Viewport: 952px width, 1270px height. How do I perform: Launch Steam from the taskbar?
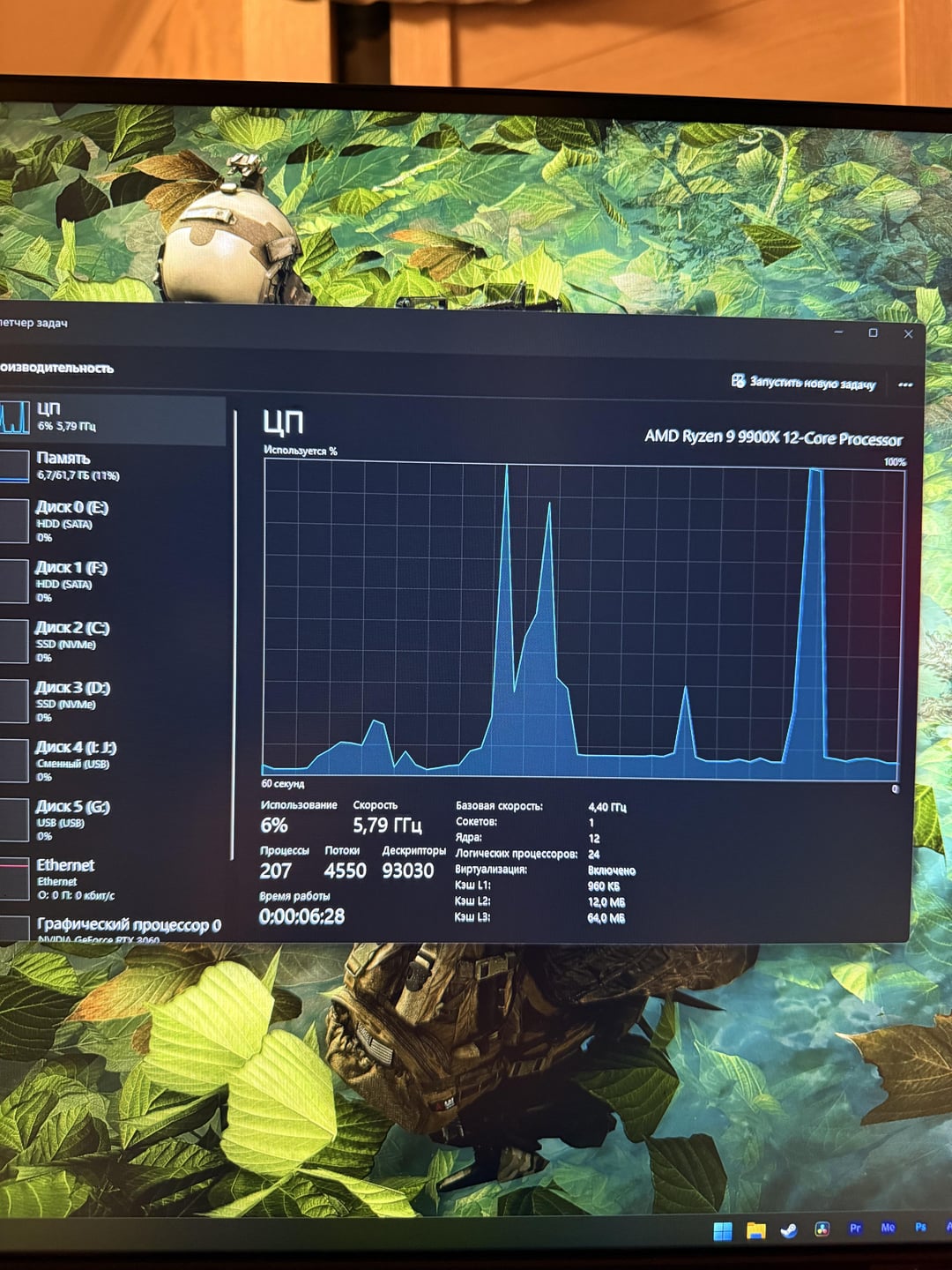click(x=789, y=1230)
